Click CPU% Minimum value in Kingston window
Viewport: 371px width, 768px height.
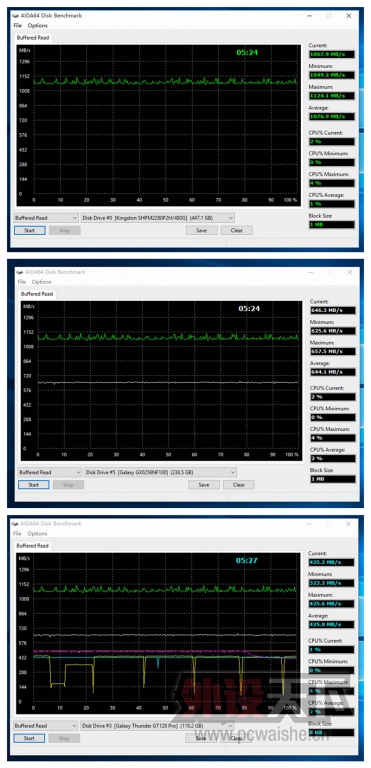(331, 162)
